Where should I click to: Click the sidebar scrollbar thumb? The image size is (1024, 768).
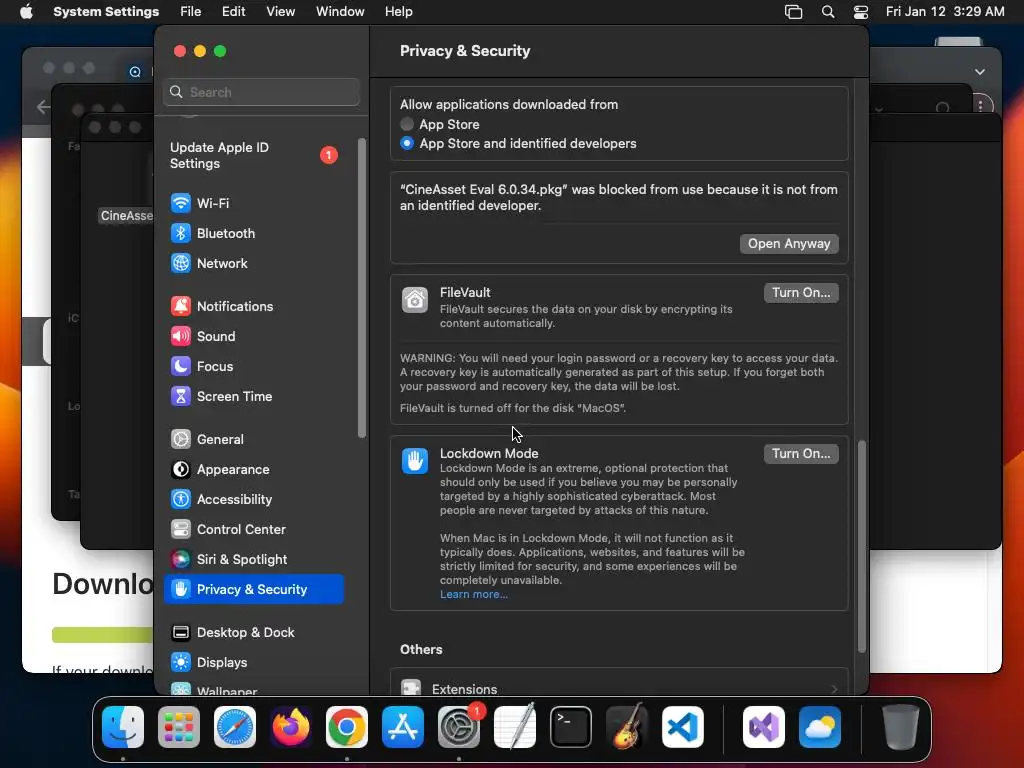click(362, 287)
